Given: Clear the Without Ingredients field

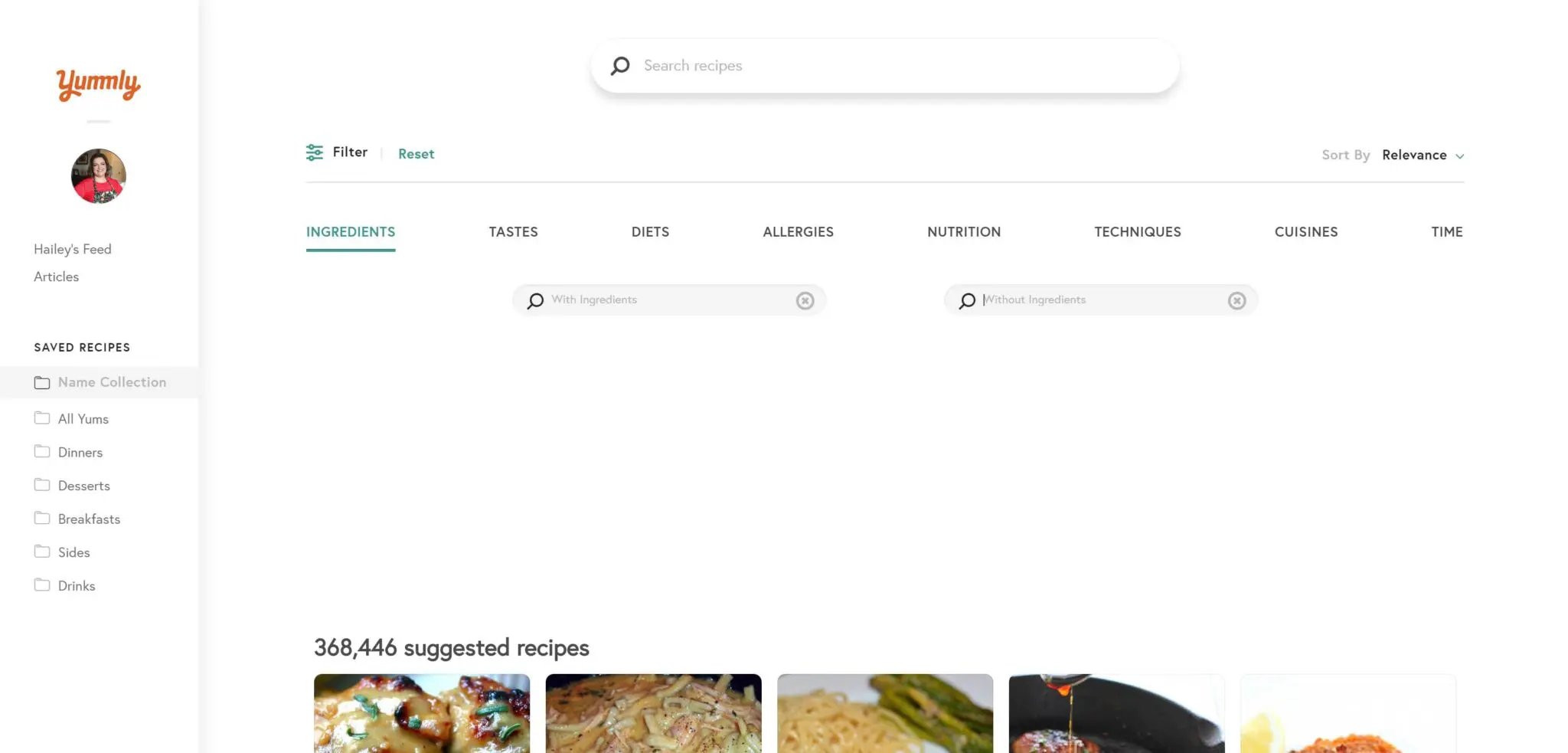Looking at the screenshot, I should [x=1236, y=300].
